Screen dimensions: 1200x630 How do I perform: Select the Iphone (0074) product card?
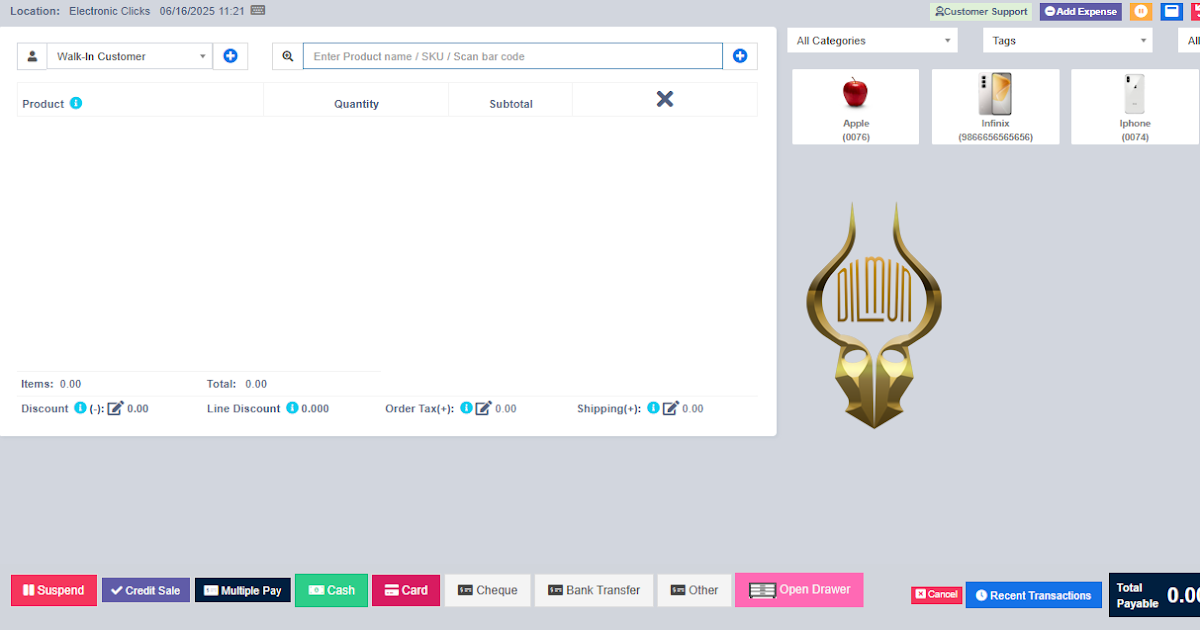click(1135, 107)
